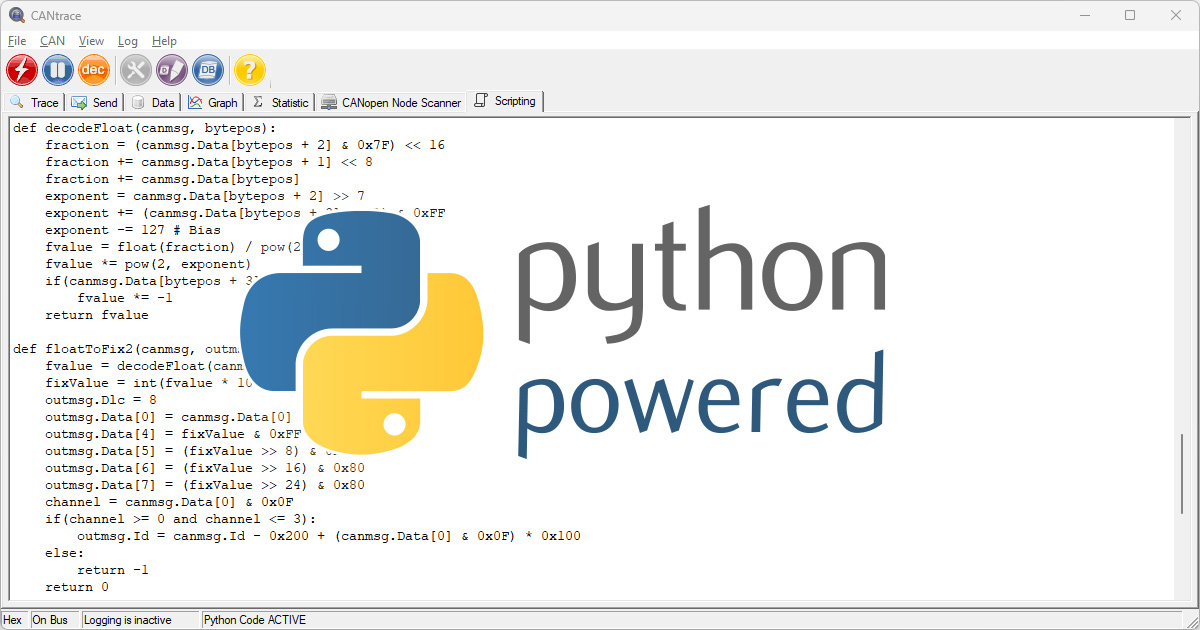The image size is (1200, 630).
Task: Open settings via the tools icon
Action: pyautogui.click(x=135, y=70)
